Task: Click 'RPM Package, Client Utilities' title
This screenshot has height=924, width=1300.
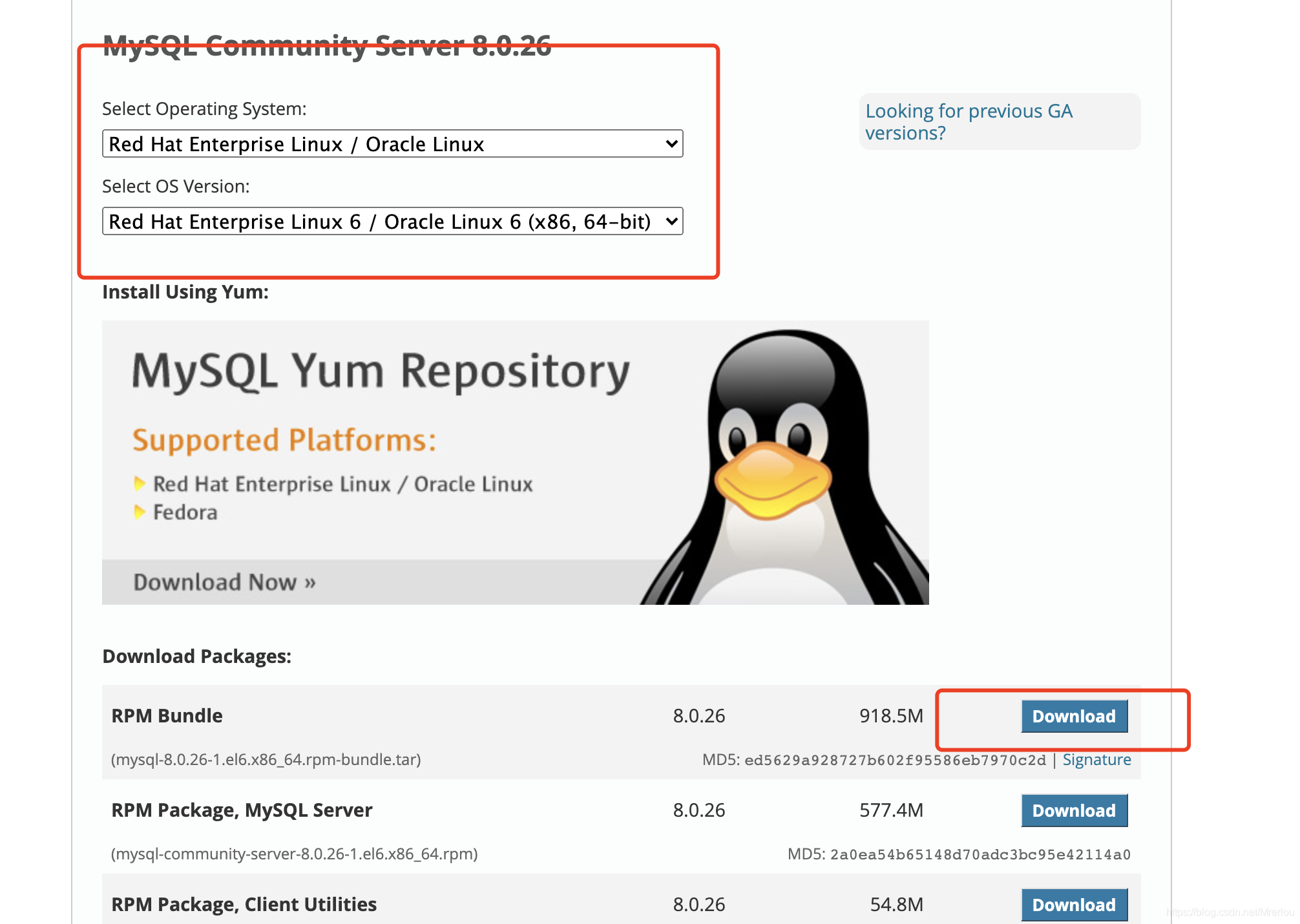Action: click(244, 904)
